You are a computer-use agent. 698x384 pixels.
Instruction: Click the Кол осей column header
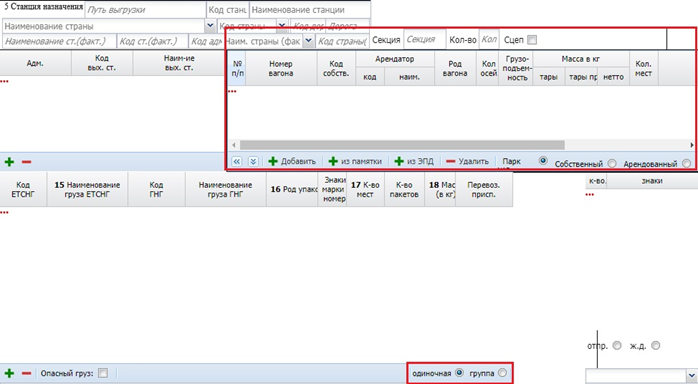coord(488,69)
